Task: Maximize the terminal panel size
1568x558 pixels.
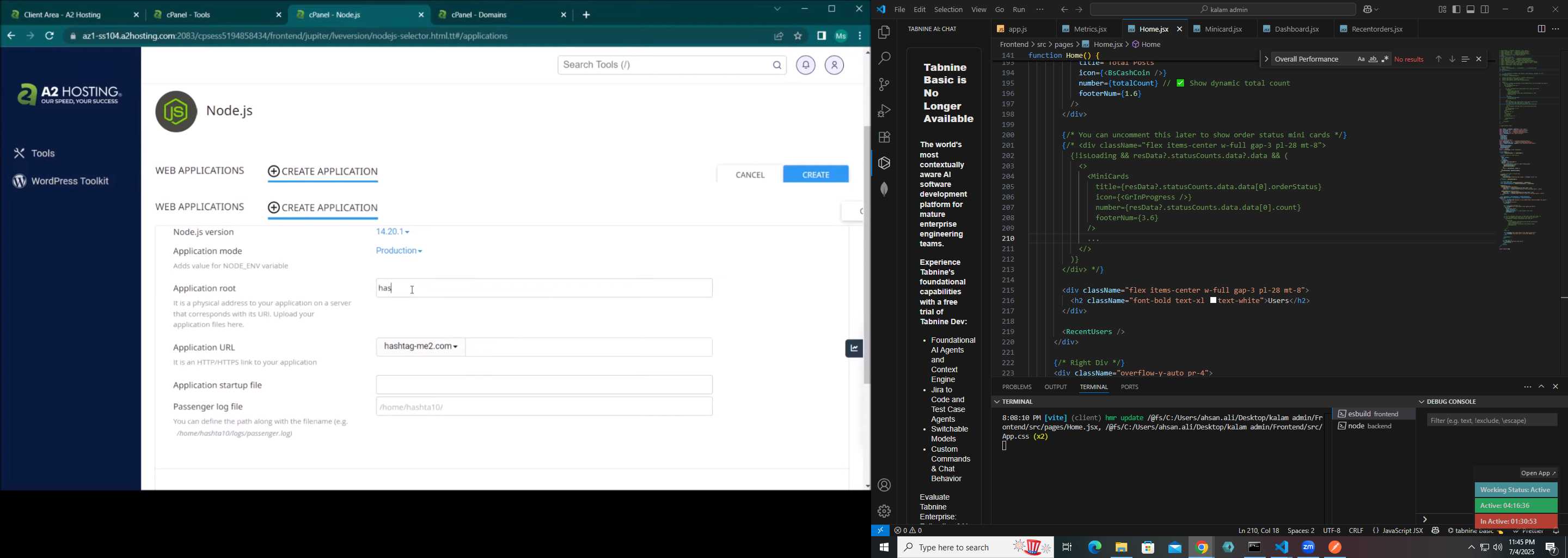Action: point(1542,387)
